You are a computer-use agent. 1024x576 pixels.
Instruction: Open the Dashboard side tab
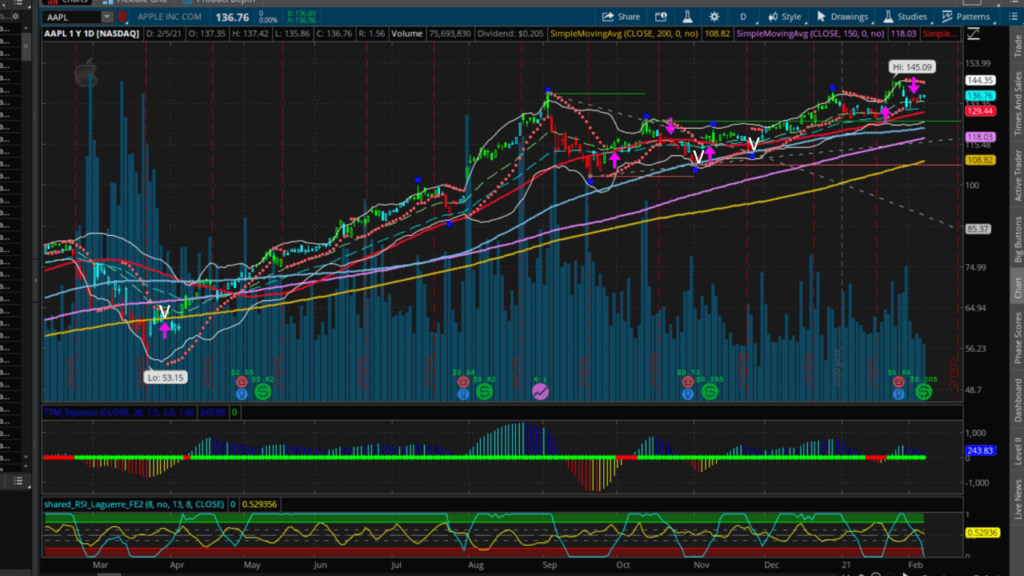pos(1017,400)
